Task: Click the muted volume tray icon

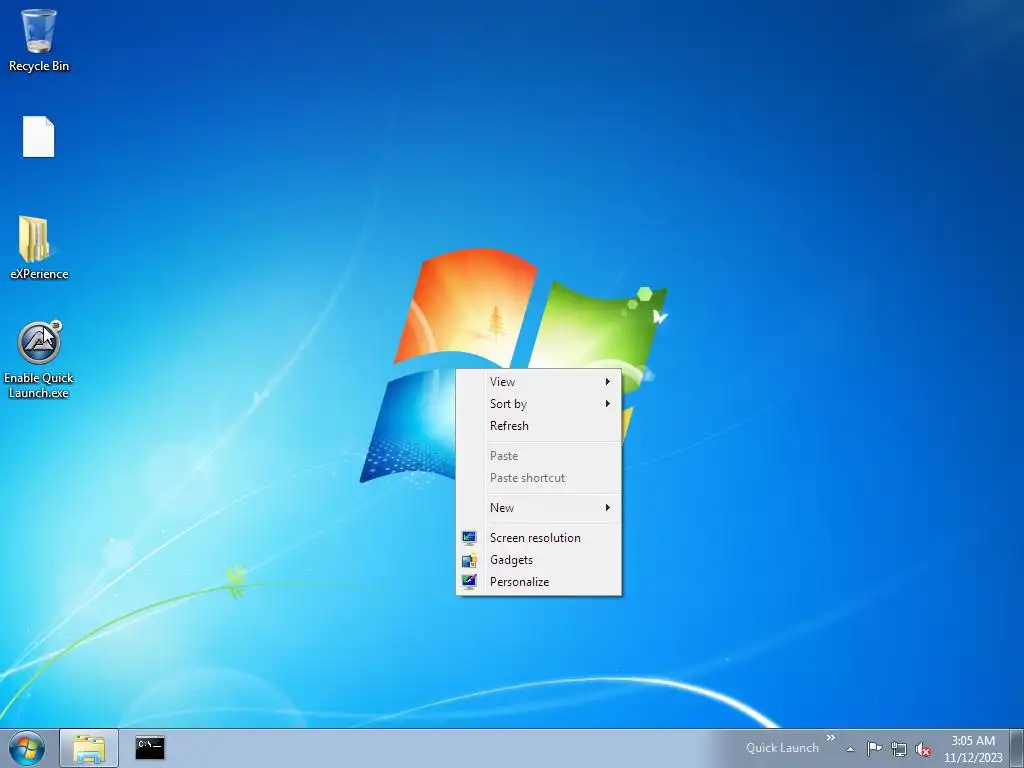Action: tap(923, 749)
